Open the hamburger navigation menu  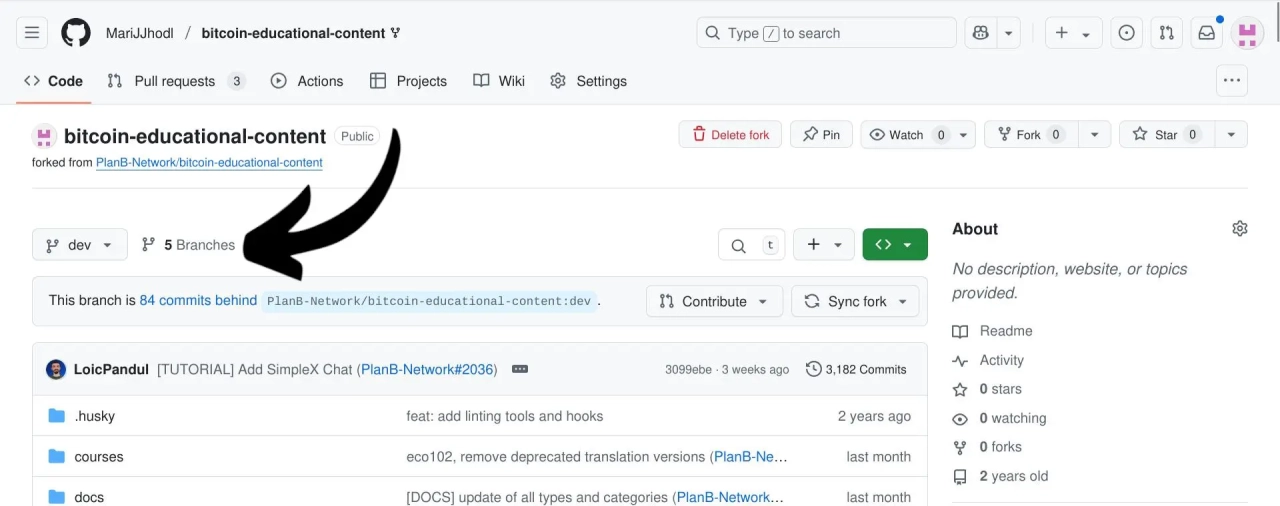click(32, 33)
